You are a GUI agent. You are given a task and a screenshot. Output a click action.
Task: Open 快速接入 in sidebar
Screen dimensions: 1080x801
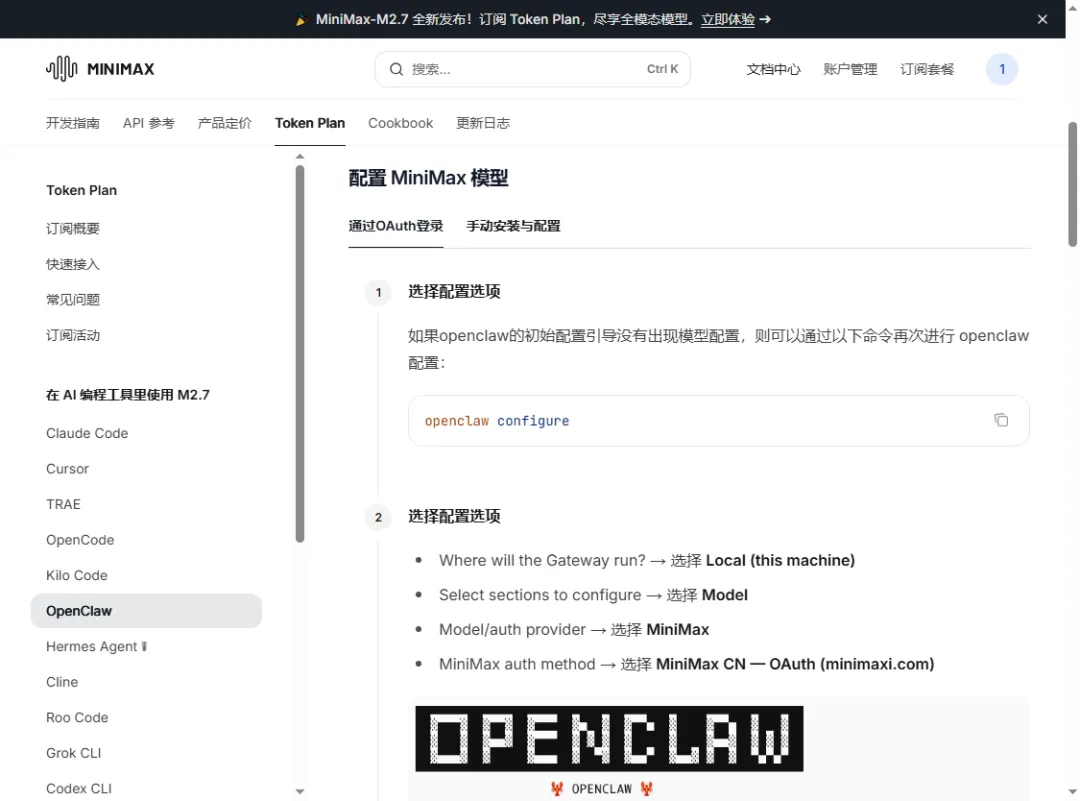(x=73, y=264)
